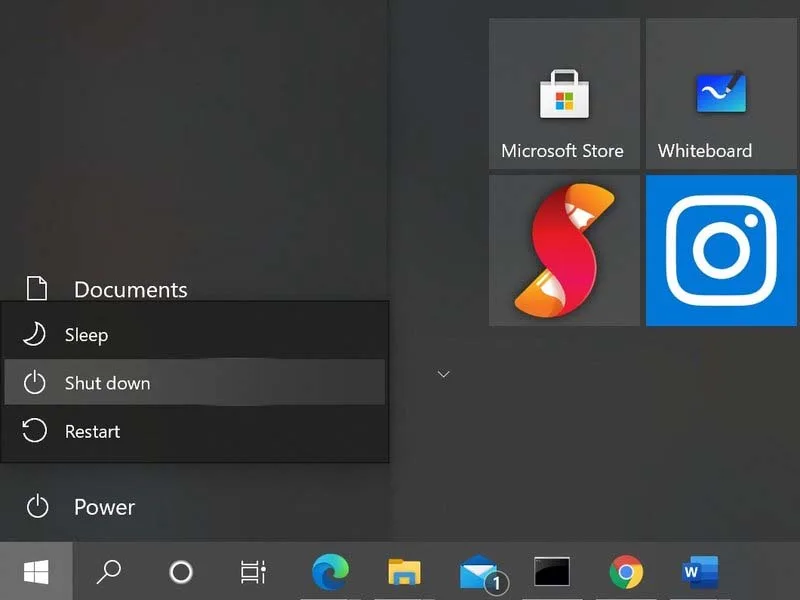This screenshot has height=600, width=800.
Task: Expand tile group with the chevron arrow
Action: [443, 374]
